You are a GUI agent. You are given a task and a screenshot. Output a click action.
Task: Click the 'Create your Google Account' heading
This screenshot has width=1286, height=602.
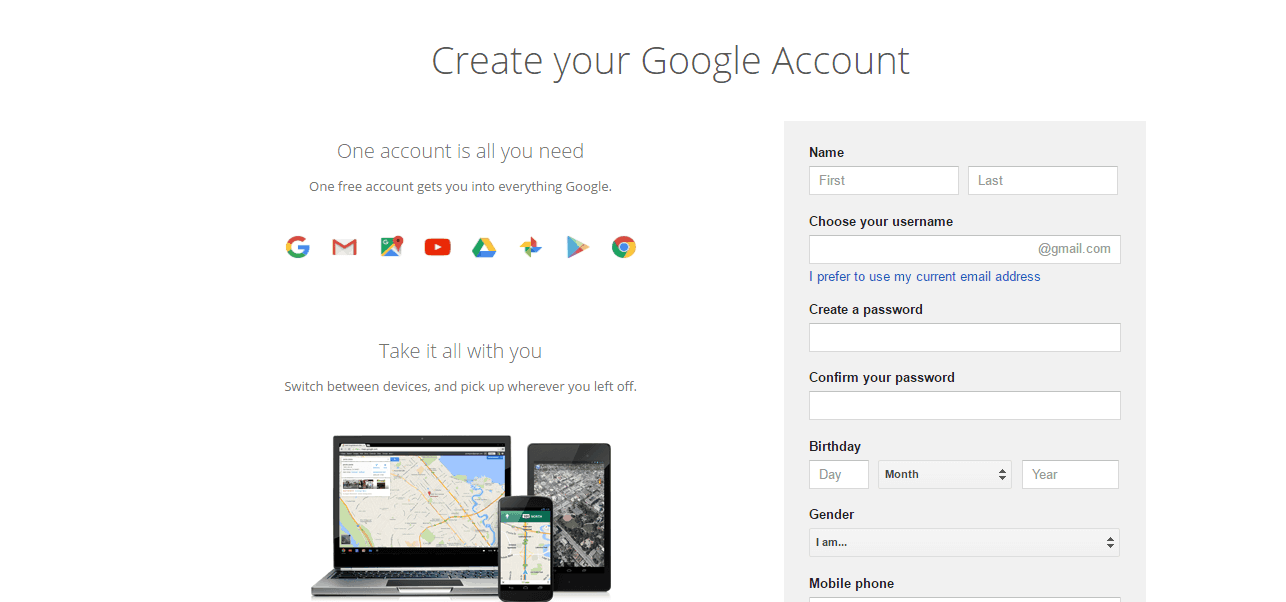(670, 60)
